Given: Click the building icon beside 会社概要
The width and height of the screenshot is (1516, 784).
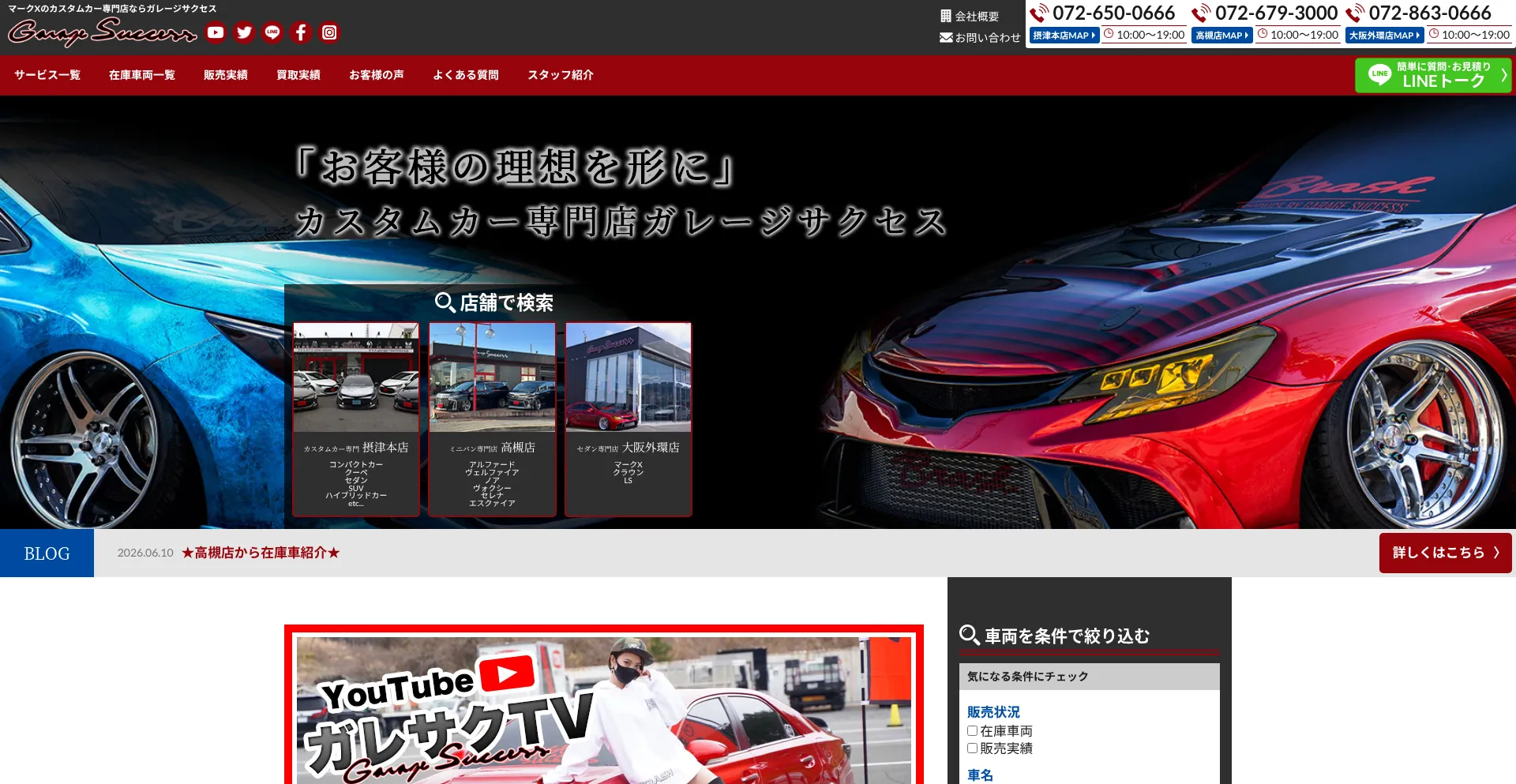Looking at the screenshot, I should pyautogui.click(x=946, y=16).
